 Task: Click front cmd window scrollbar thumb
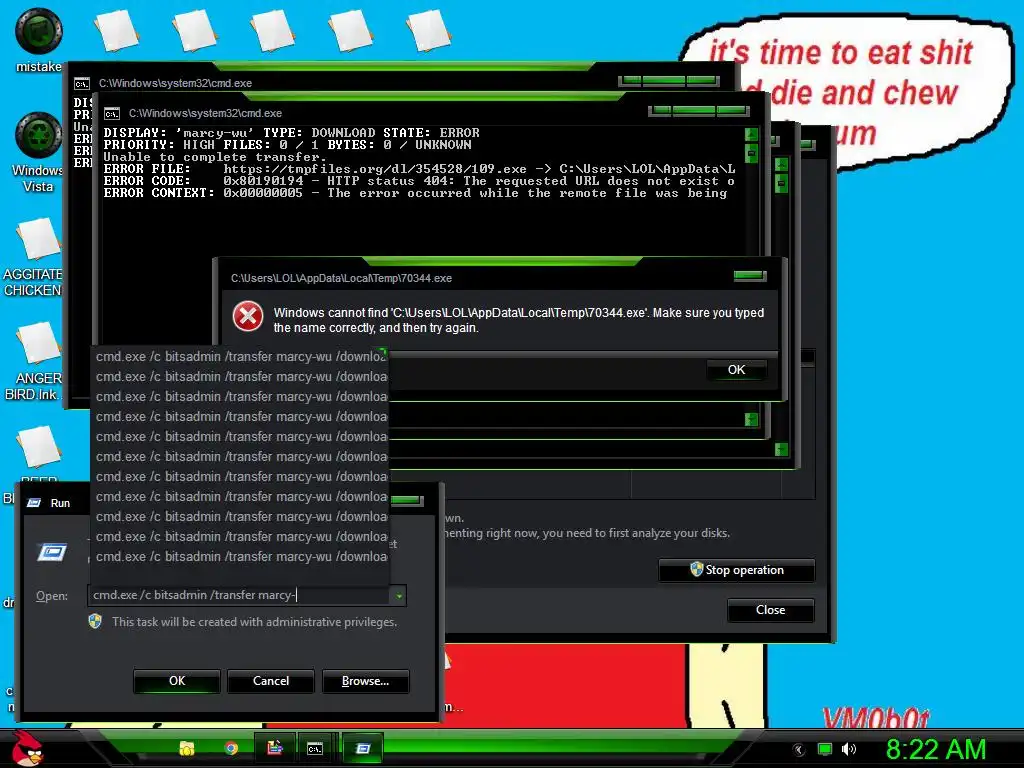tap(752, 154)
